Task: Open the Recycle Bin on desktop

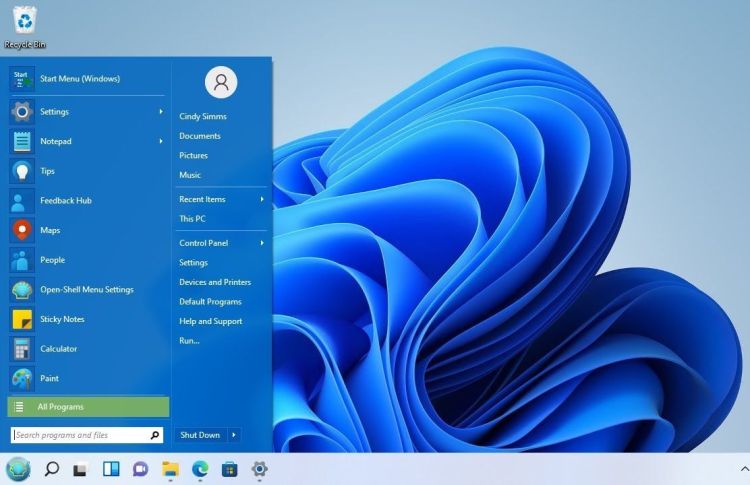Action: [24, 20]
